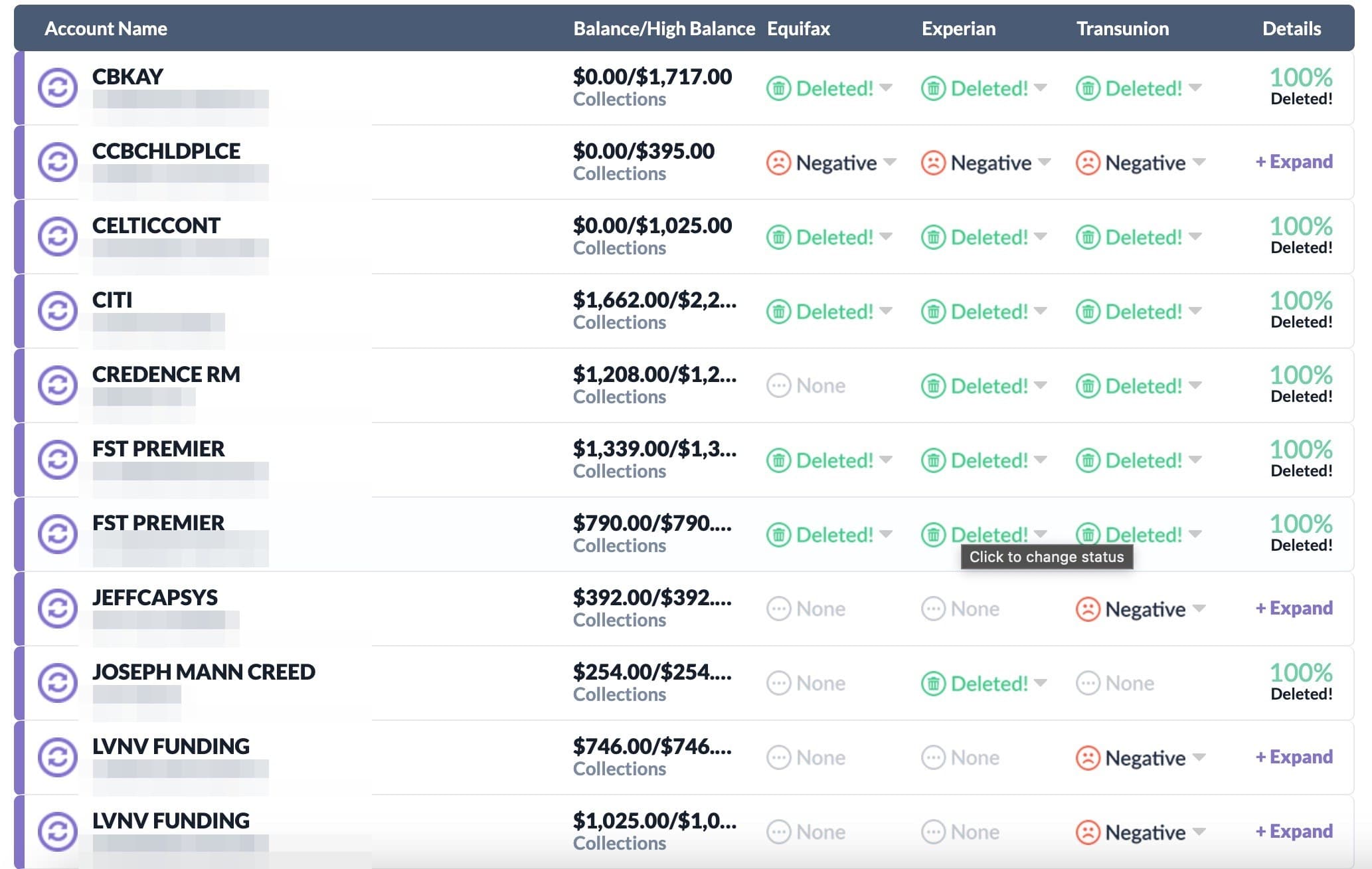Viewport: 1372px width, 869px height.
Task: Click the sync icon for JOSEPH MANN CREED
Action: click(58, 683)
